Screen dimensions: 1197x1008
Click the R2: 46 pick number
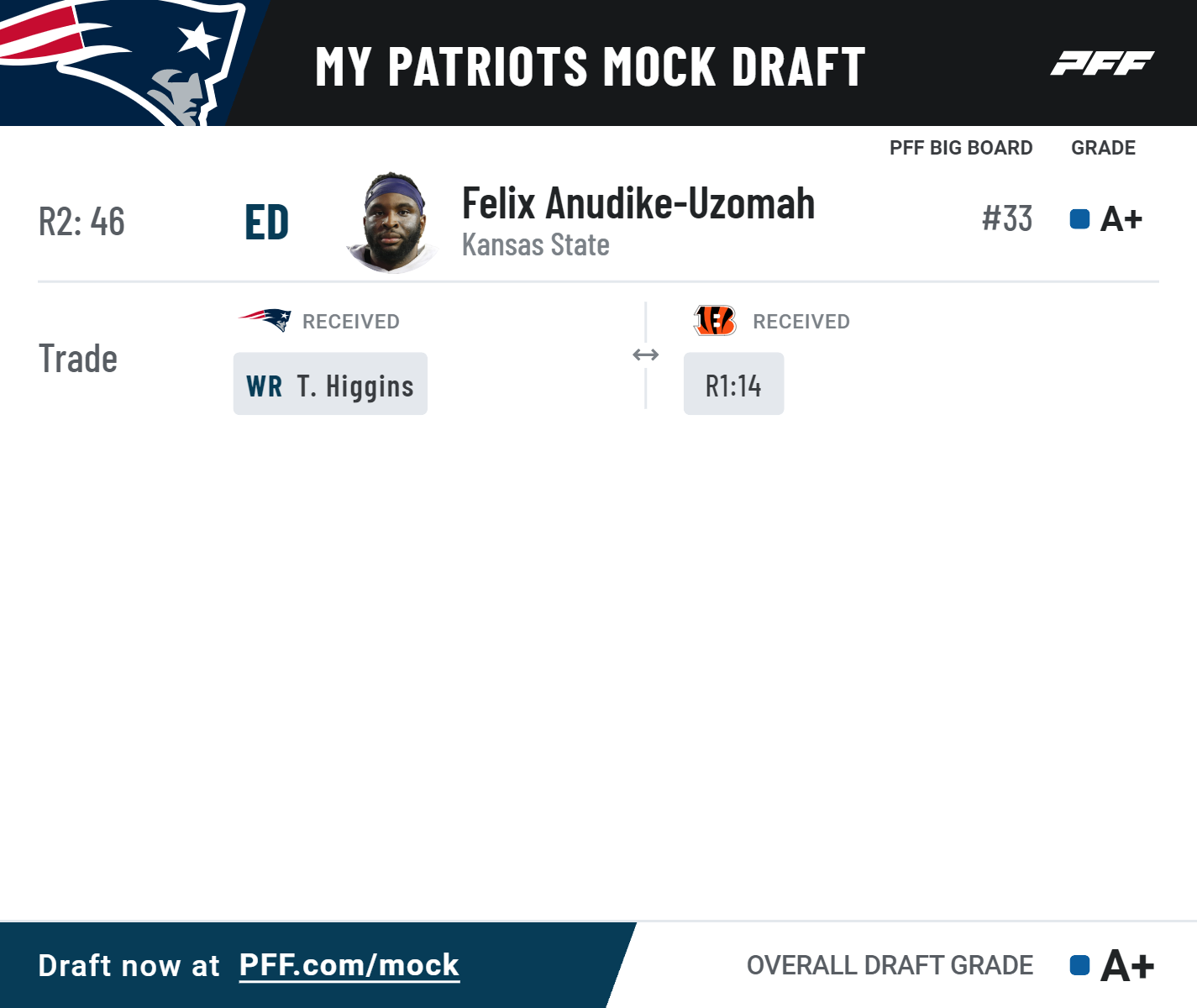click(81, 222)
